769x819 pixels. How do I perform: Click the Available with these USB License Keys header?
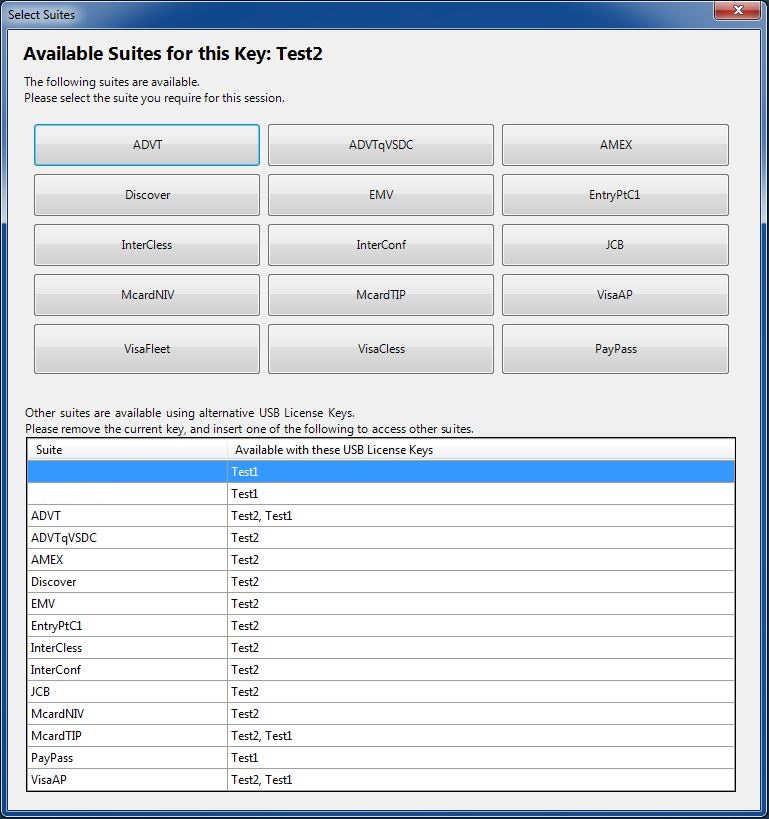[481, 450]
